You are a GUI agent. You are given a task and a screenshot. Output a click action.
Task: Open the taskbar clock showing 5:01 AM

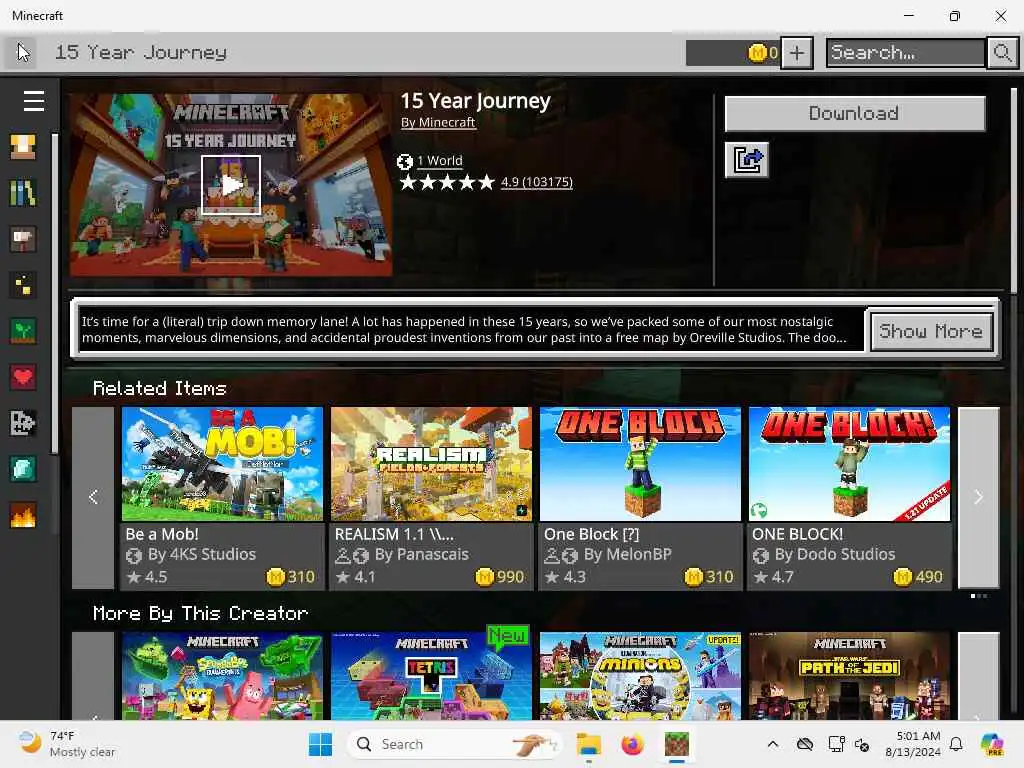click(912, 744)
